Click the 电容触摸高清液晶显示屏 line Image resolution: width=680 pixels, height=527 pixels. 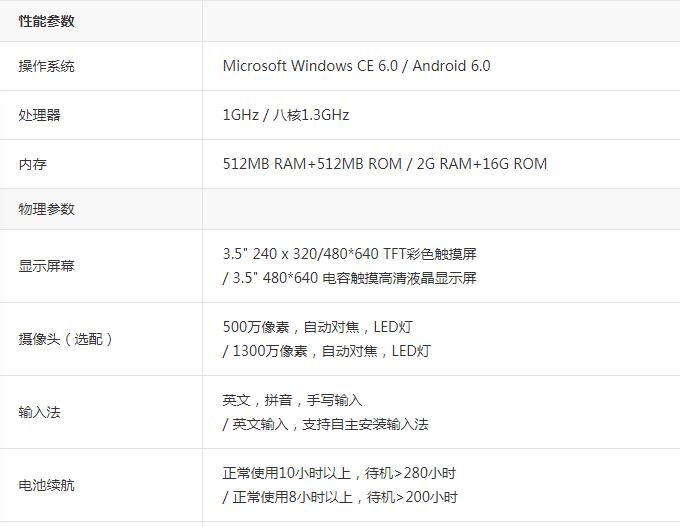[350, 278]
